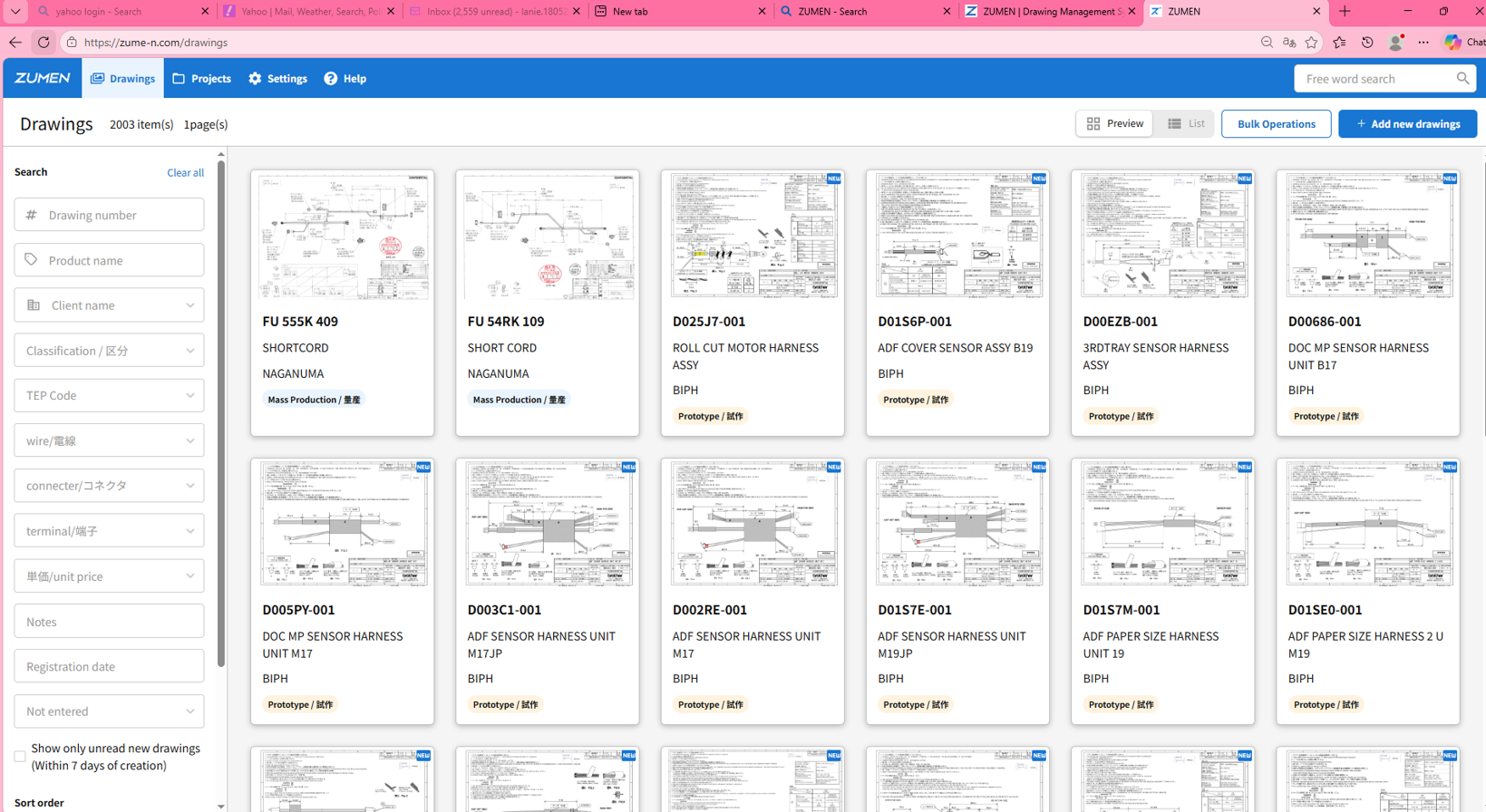This screenshot has width=1486, height=812.
Task: Click Add new drawings button
Action: (x=1407, y=124)
